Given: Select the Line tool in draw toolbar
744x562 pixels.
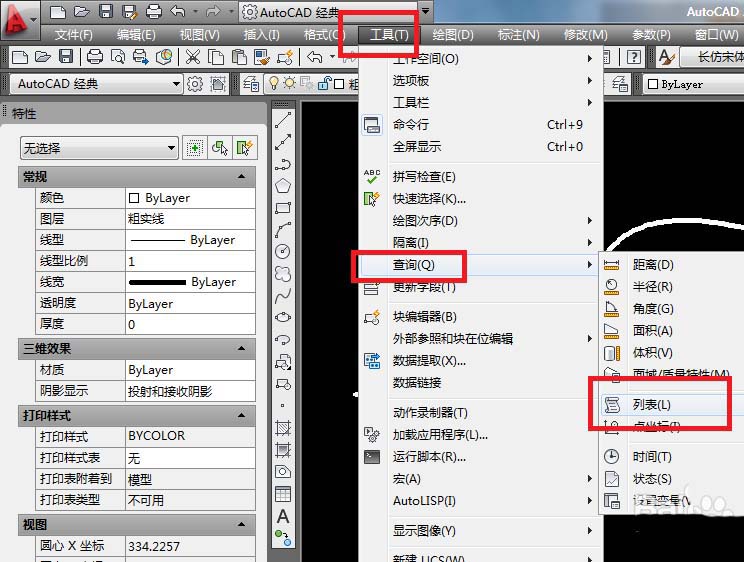Looking at the screenshot, I should (283, 120).
